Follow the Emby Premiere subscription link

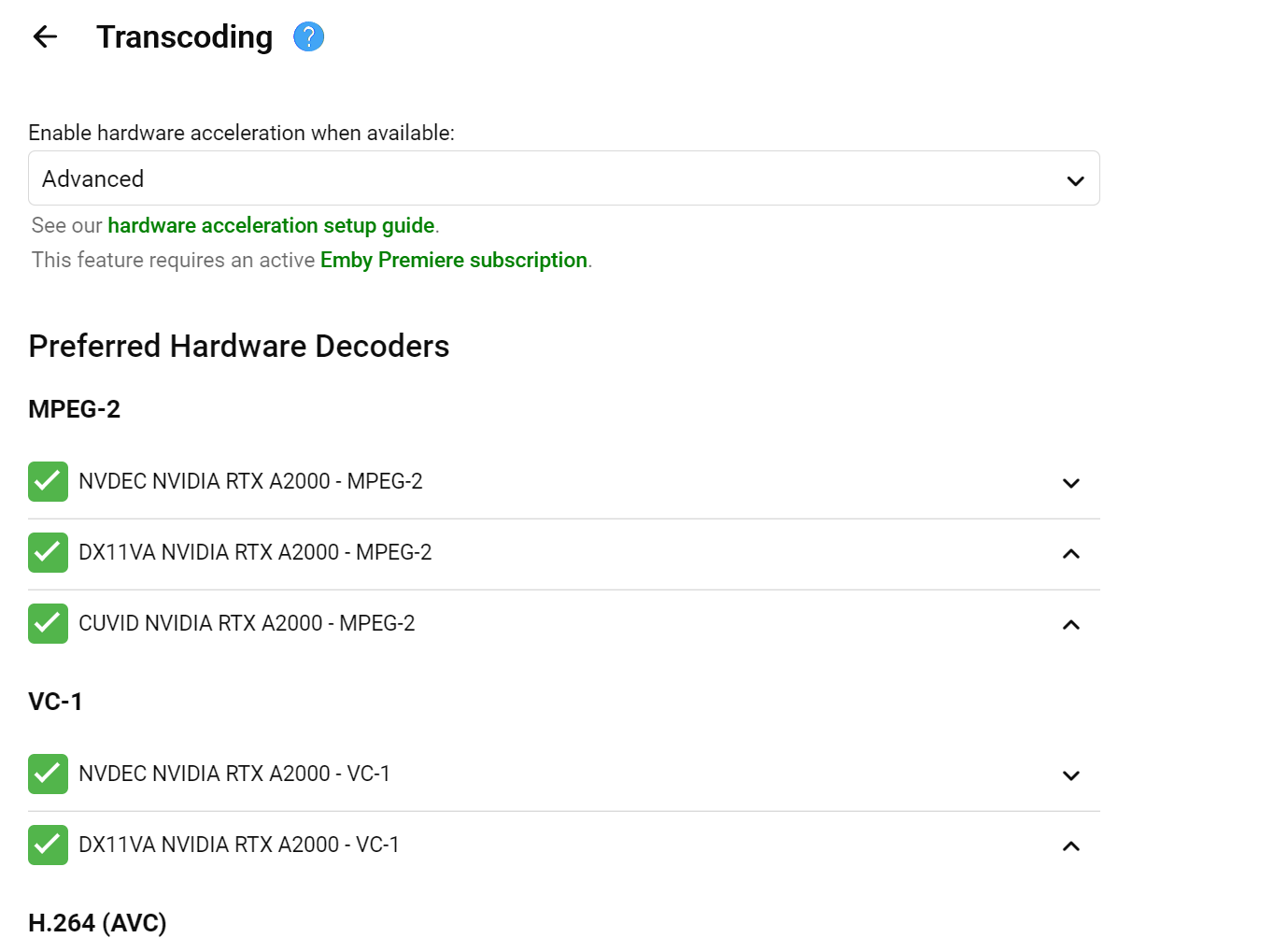pyautogui.click(x=453, y=261)
